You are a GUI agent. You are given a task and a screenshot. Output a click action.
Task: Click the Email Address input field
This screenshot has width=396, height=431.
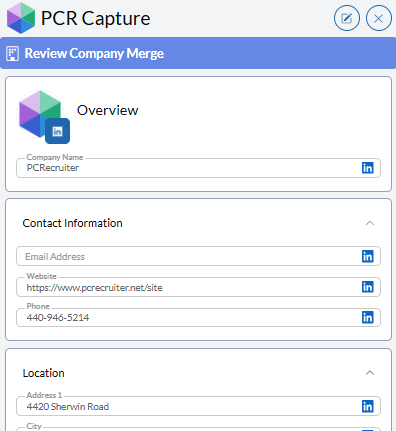198,256
